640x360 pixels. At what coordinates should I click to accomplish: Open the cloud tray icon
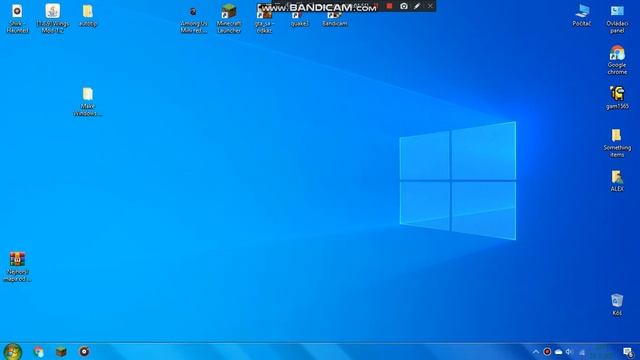pyautogui.click(x=558, y=352)
